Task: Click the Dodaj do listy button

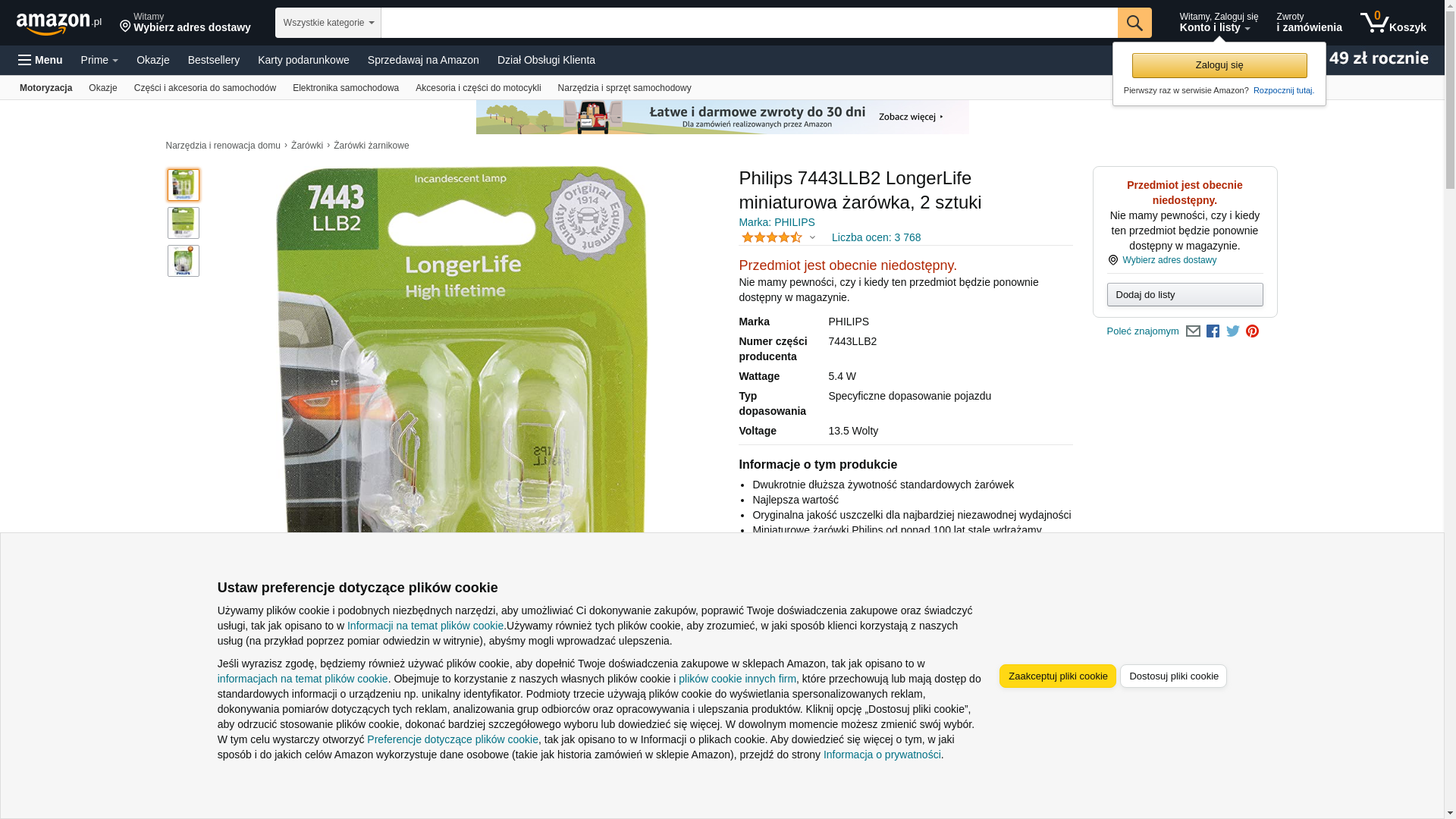Action: point(1185,294)
